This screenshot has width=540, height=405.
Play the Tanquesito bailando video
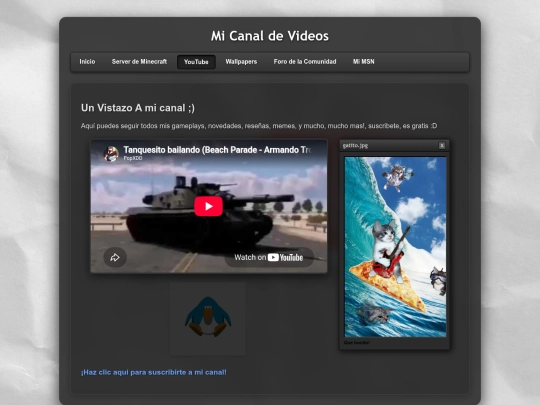coord(208,206)
